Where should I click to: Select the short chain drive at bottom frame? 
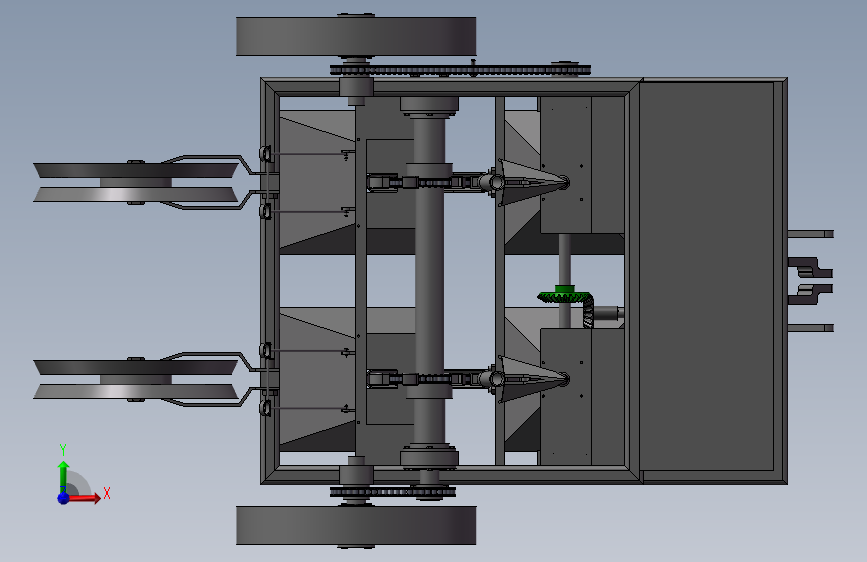(393, 492)
